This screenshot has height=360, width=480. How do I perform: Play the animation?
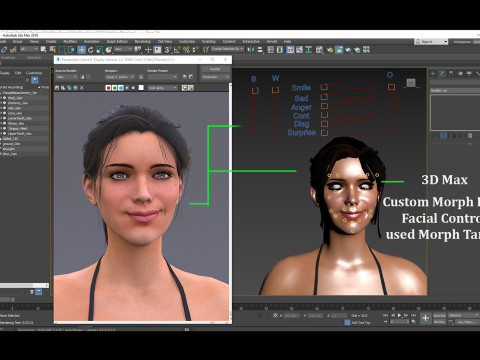coord(400,315)
